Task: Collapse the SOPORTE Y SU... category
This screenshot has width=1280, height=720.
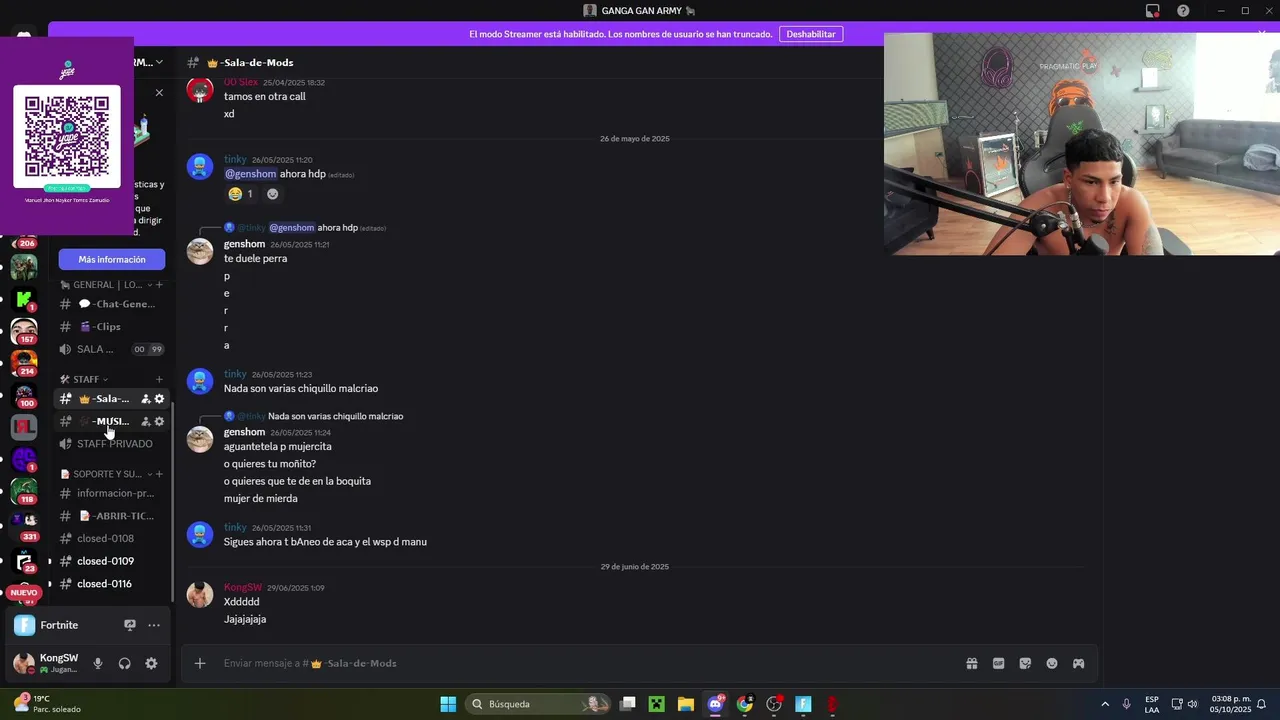Action: pos(106,474)
